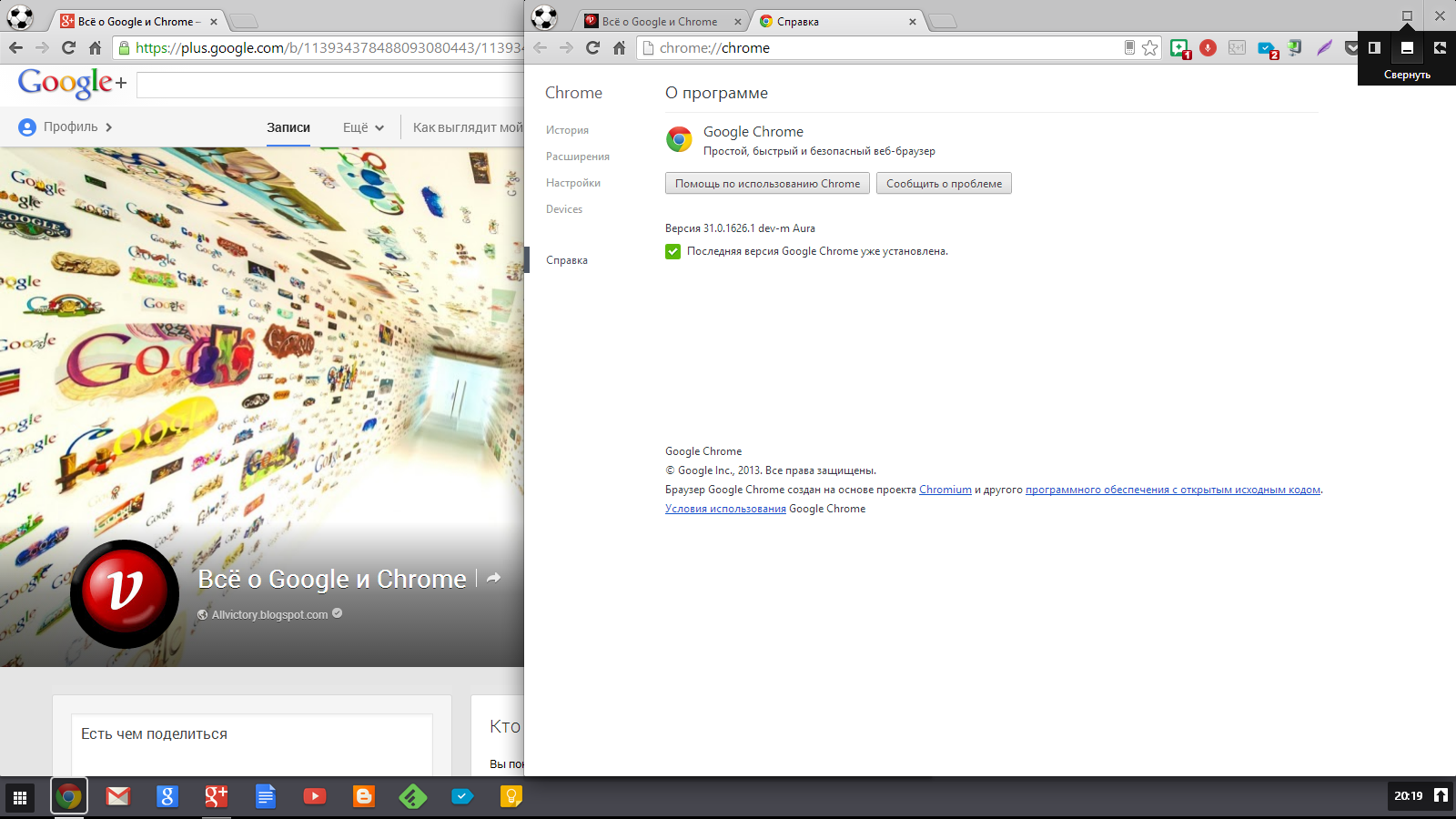
Task: Click the Chrome icon in the shelf
Action: click(x=69, y=797)
